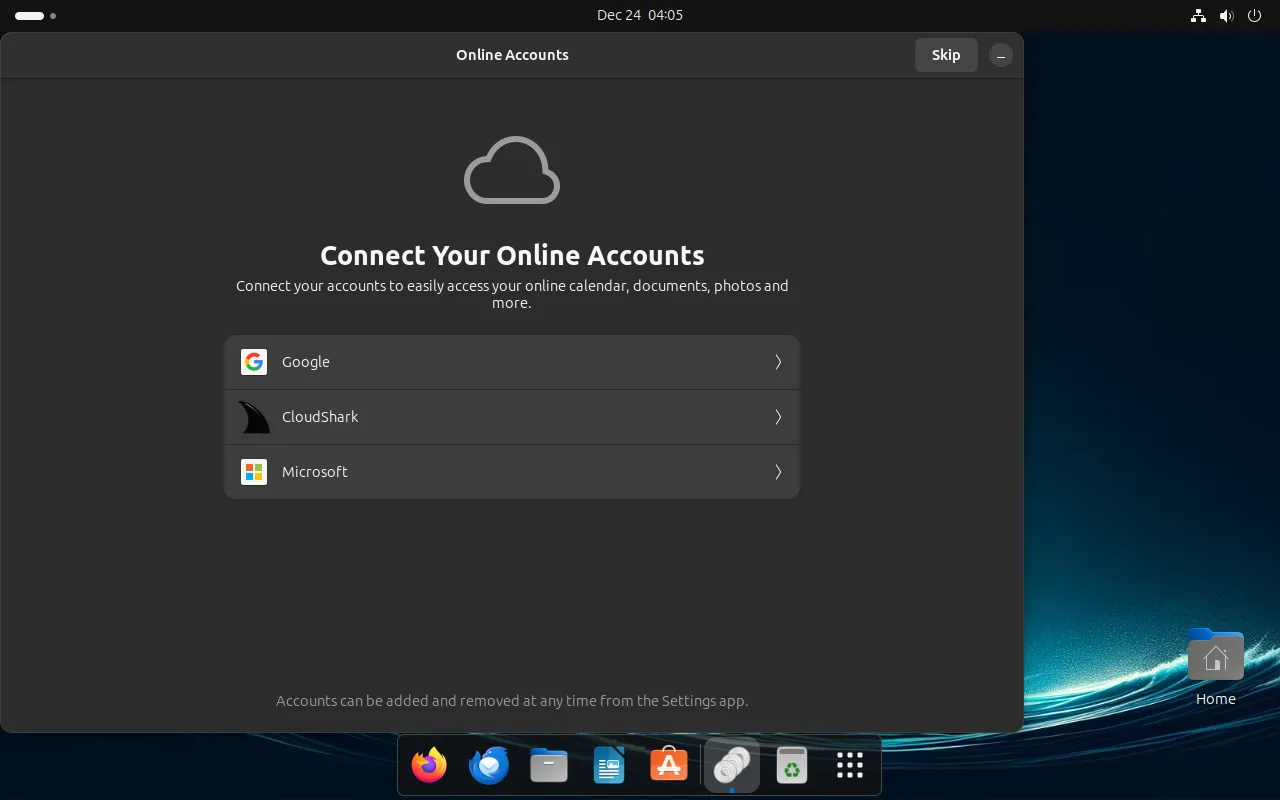Expand the Google account row chevron
The width and height of the screenshot is (1280, 800).
(778, 362)
